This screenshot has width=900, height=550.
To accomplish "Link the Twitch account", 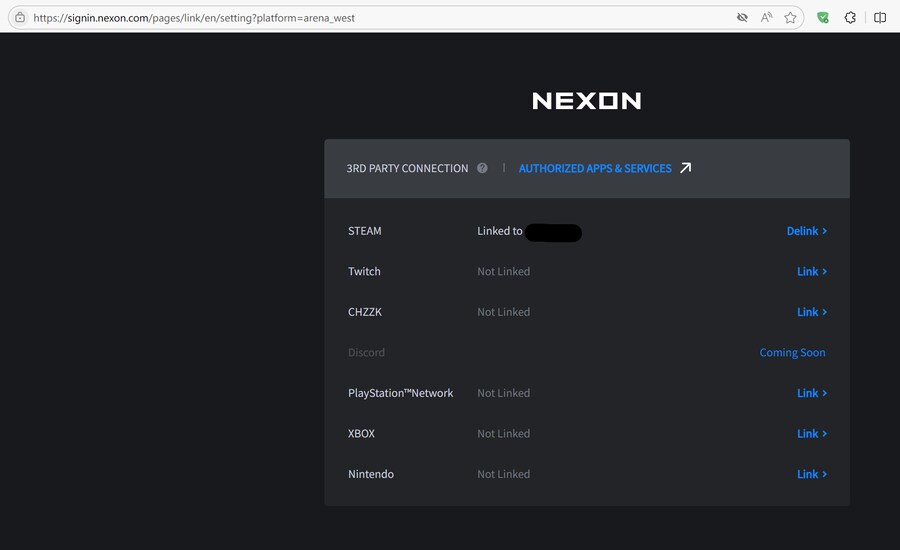I will click(812, 272).
